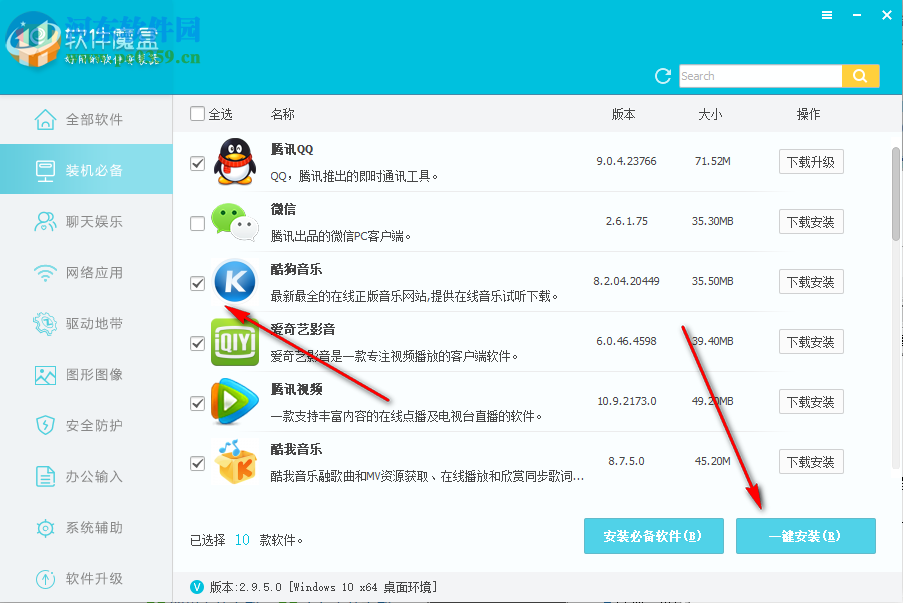Click the 安装必备软件(B) button
Screen dimensions: 903x603
[654, 536]
